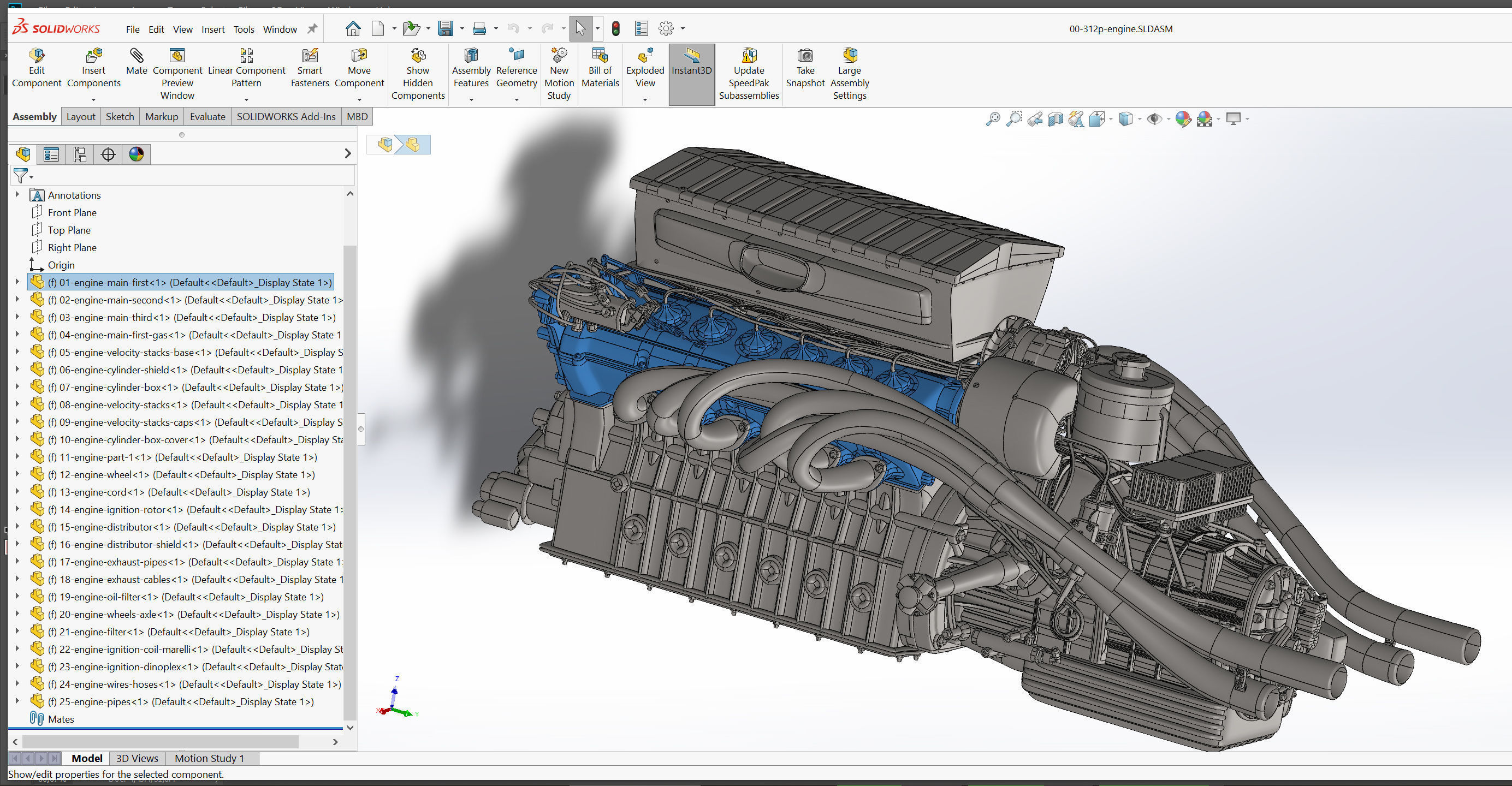Open the PropertyManager tab icon

[x=51, y=154]
